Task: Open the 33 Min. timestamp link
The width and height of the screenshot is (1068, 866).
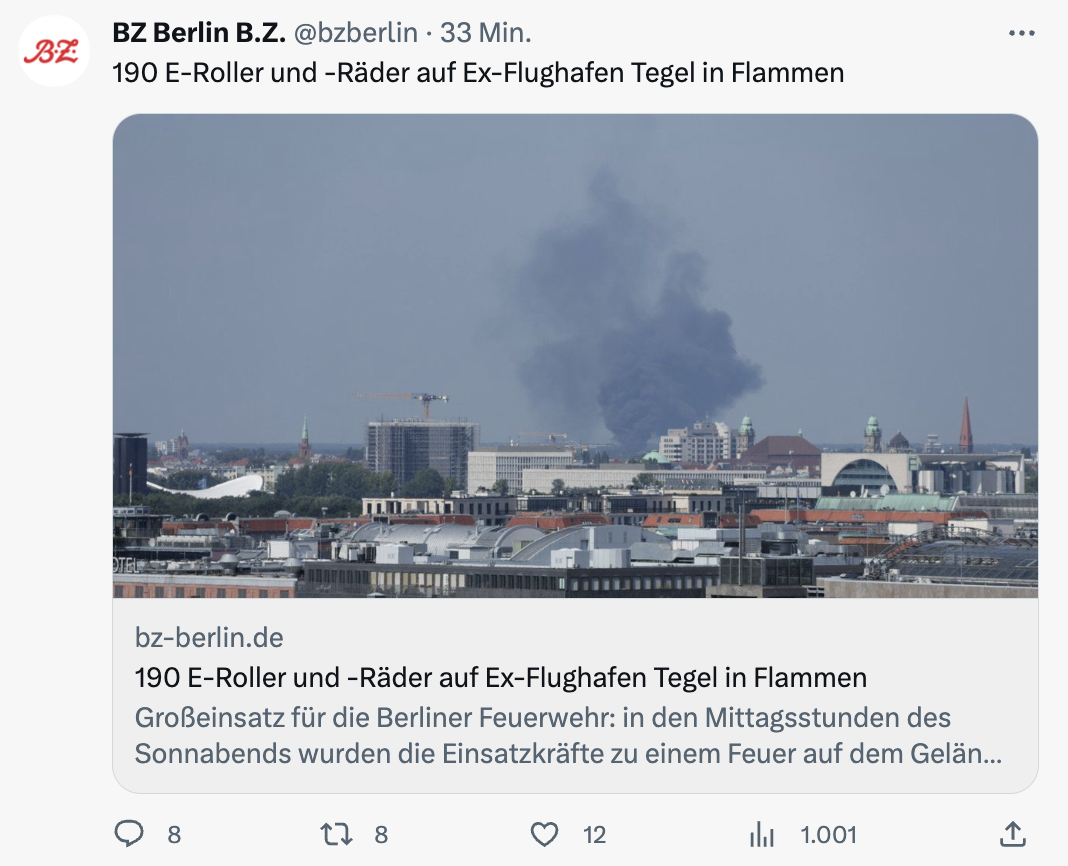Action: [x=485, y=32]
